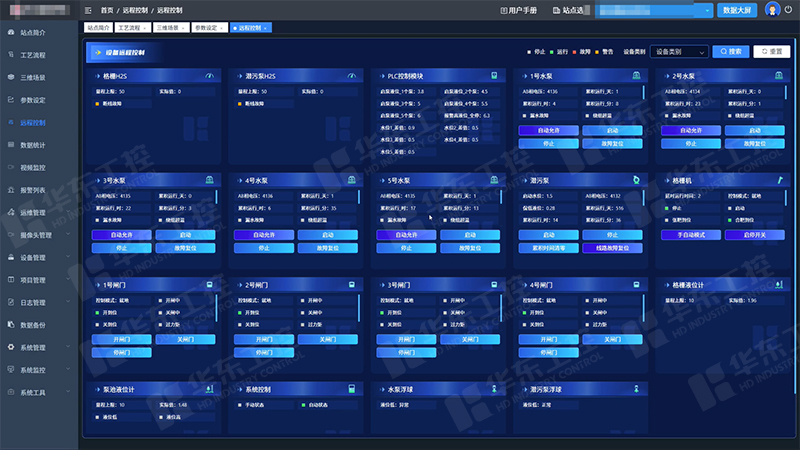
Task: Expand 系统管理 in the sidebar
Action: (40, 348)
